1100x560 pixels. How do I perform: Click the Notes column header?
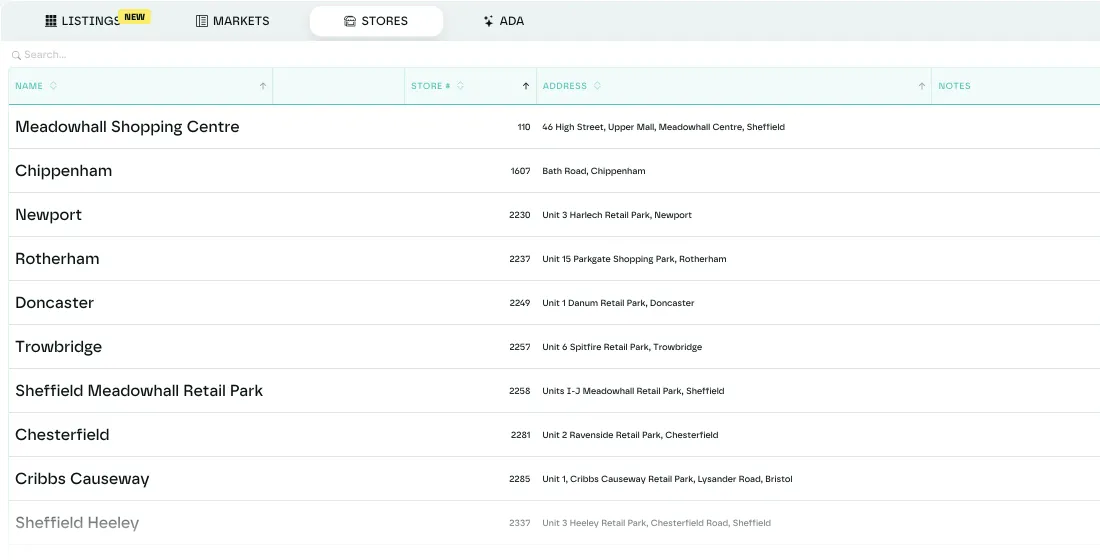(x=954, y=86)
